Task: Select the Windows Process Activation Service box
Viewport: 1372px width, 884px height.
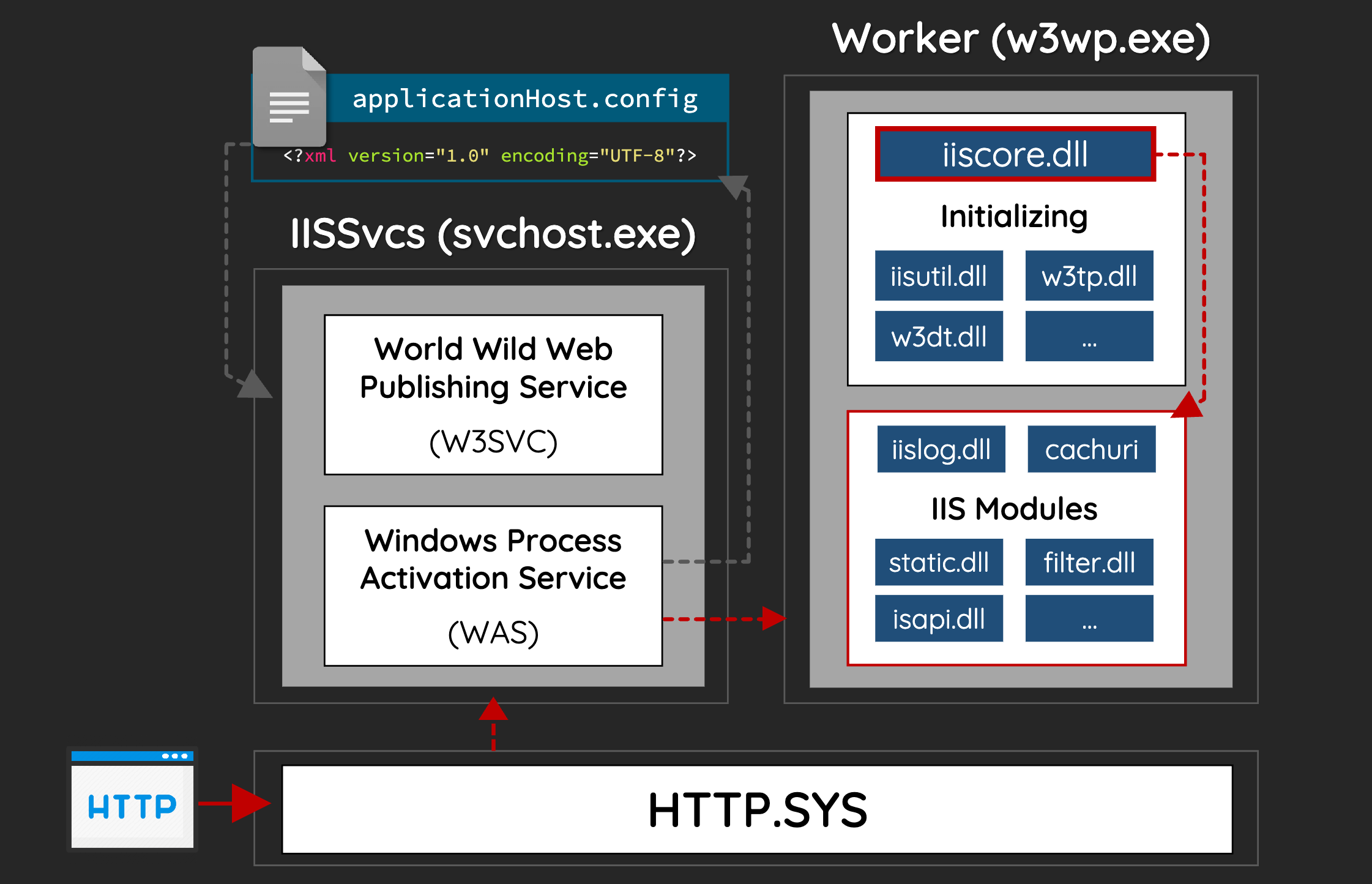Action: click(493, 586)
